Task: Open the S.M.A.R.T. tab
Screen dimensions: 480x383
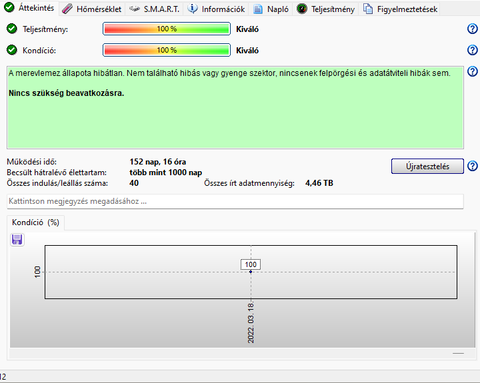Action: tap(154, 9)
